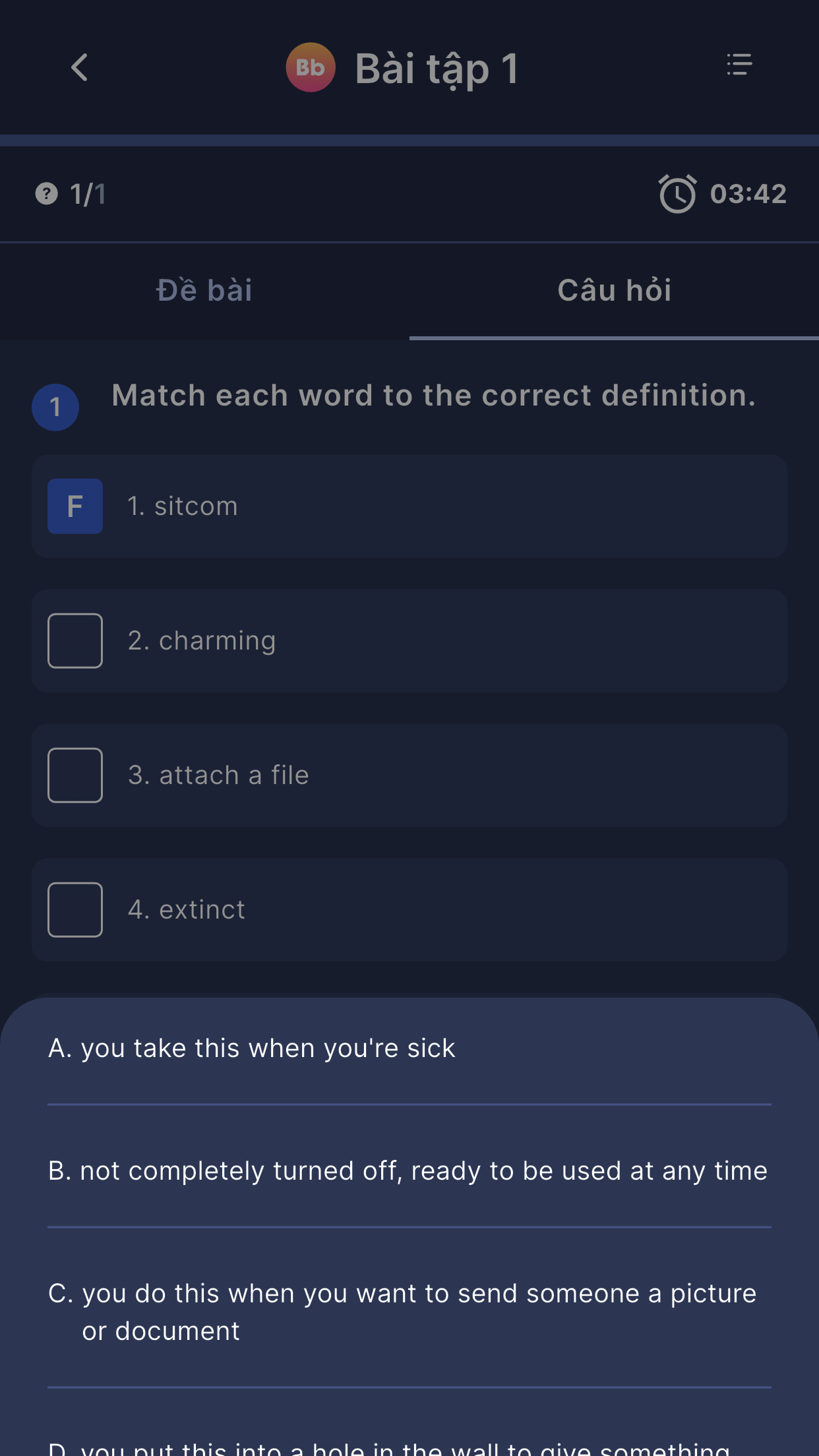The width and height of the screenshot is (819, 1456).
Task: Select definition A about being sick
Action: (409, 1048)
